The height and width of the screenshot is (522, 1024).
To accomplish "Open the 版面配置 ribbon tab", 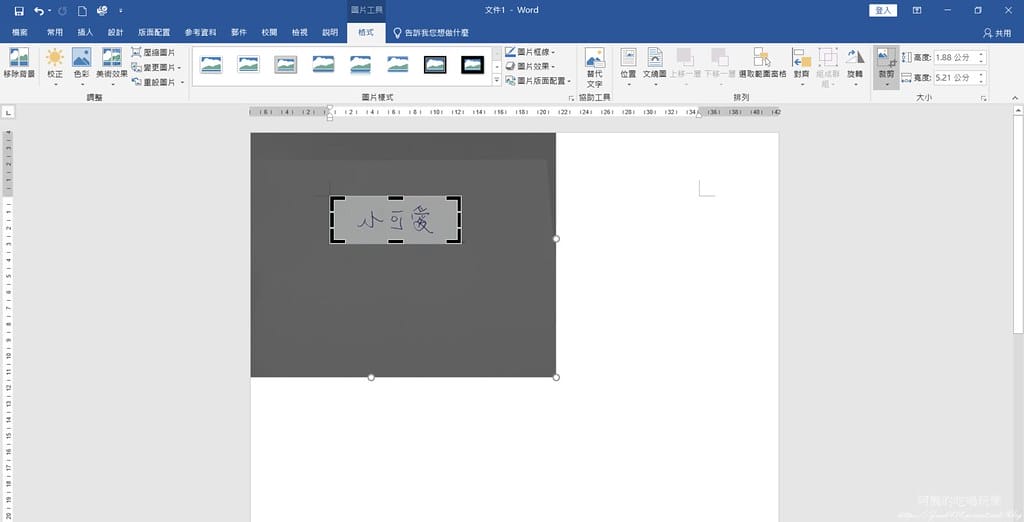I will 154,32.
